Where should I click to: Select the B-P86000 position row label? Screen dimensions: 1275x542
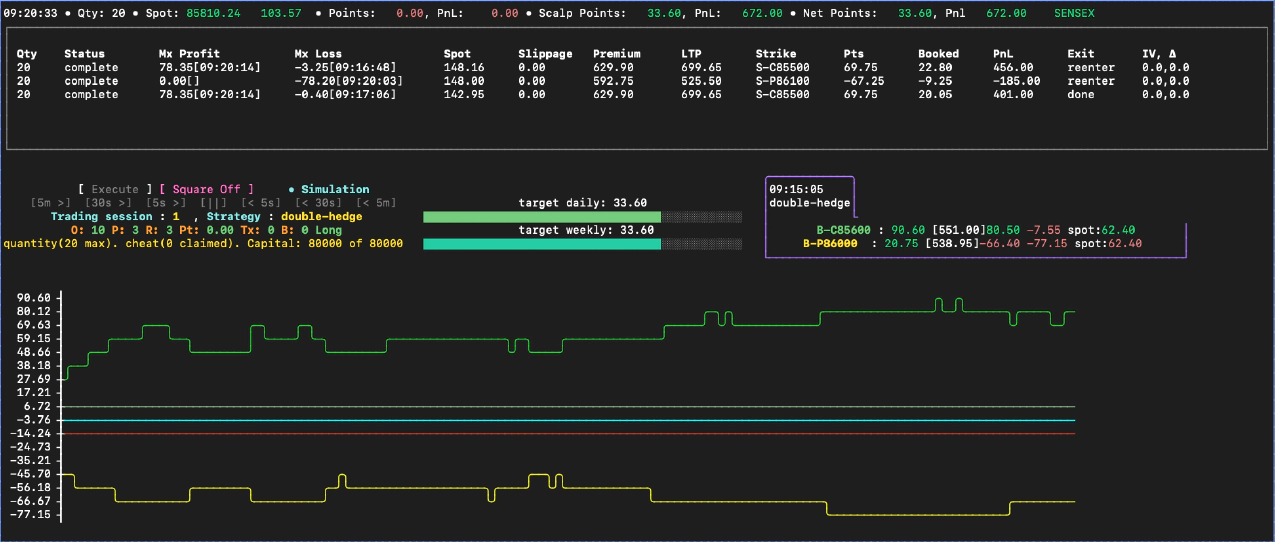pos(831,243)
